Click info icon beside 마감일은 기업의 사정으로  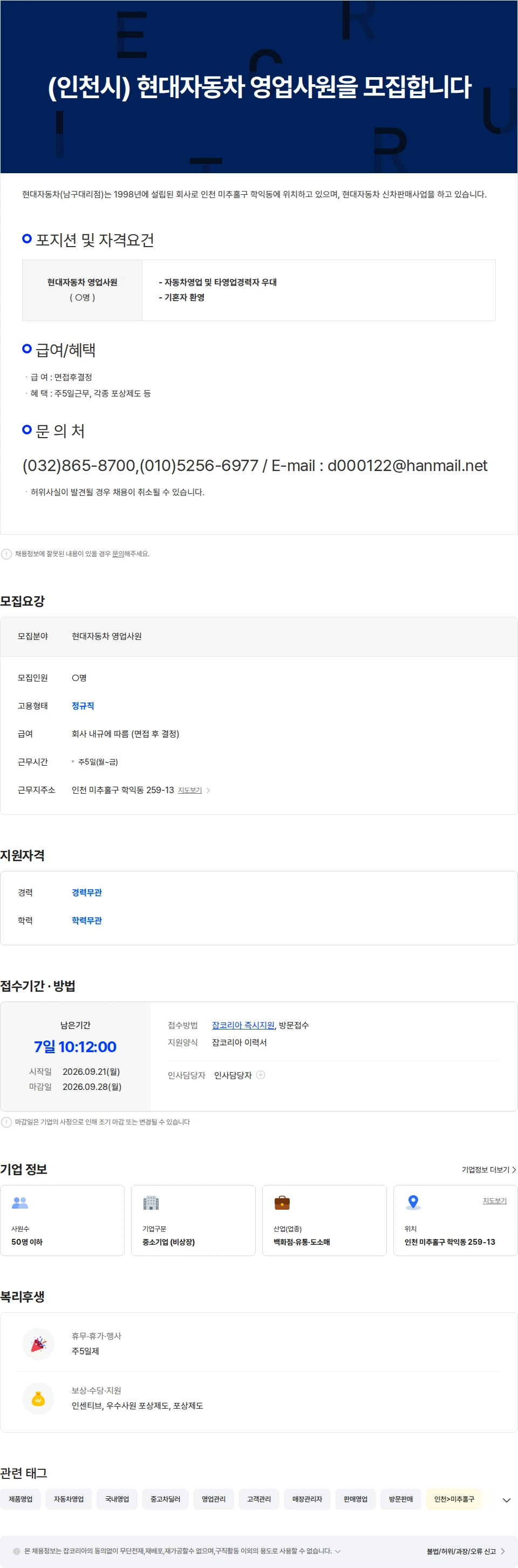6,1122
